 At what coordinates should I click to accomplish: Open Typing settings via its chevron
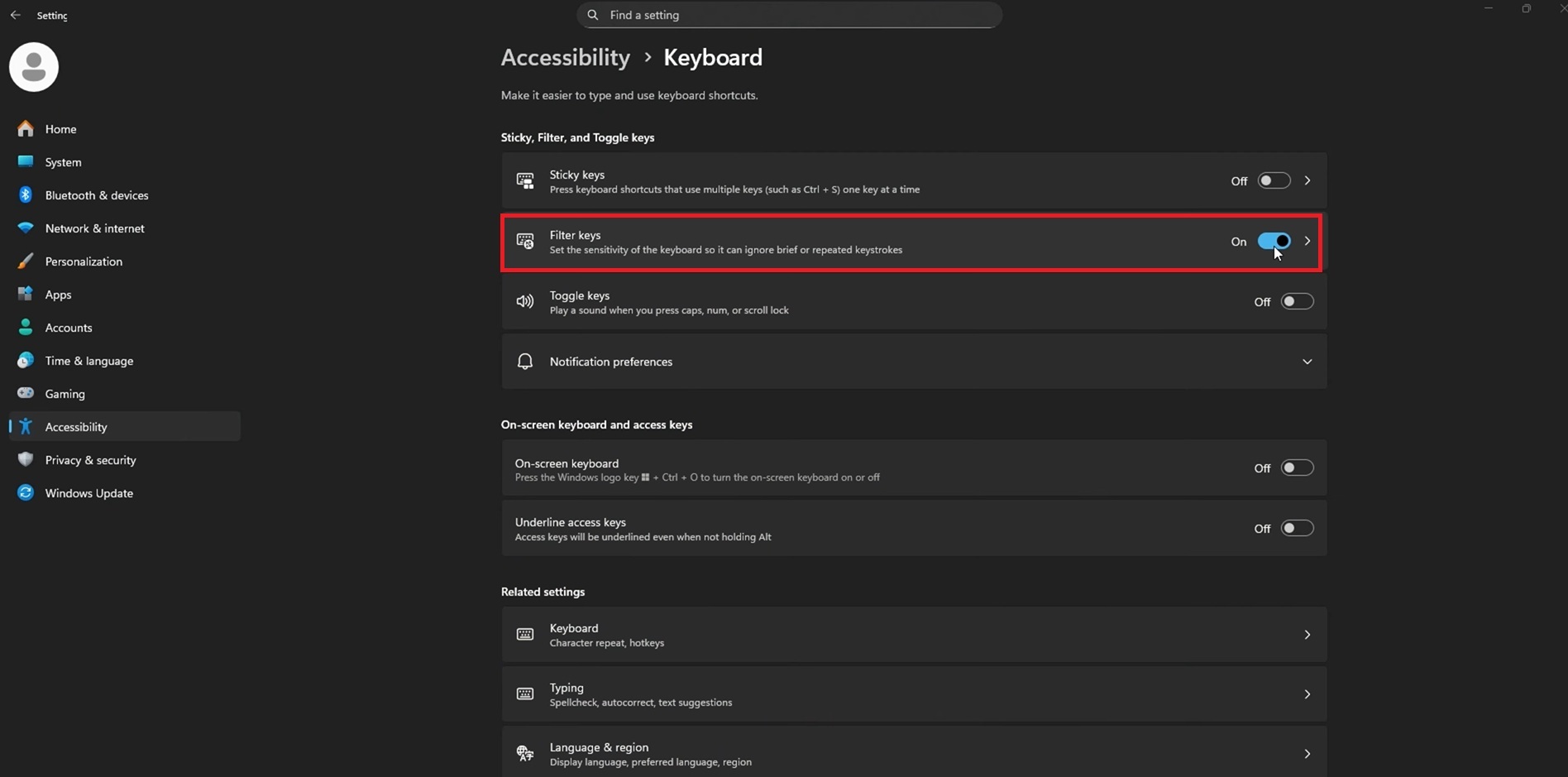point(1307,694)
